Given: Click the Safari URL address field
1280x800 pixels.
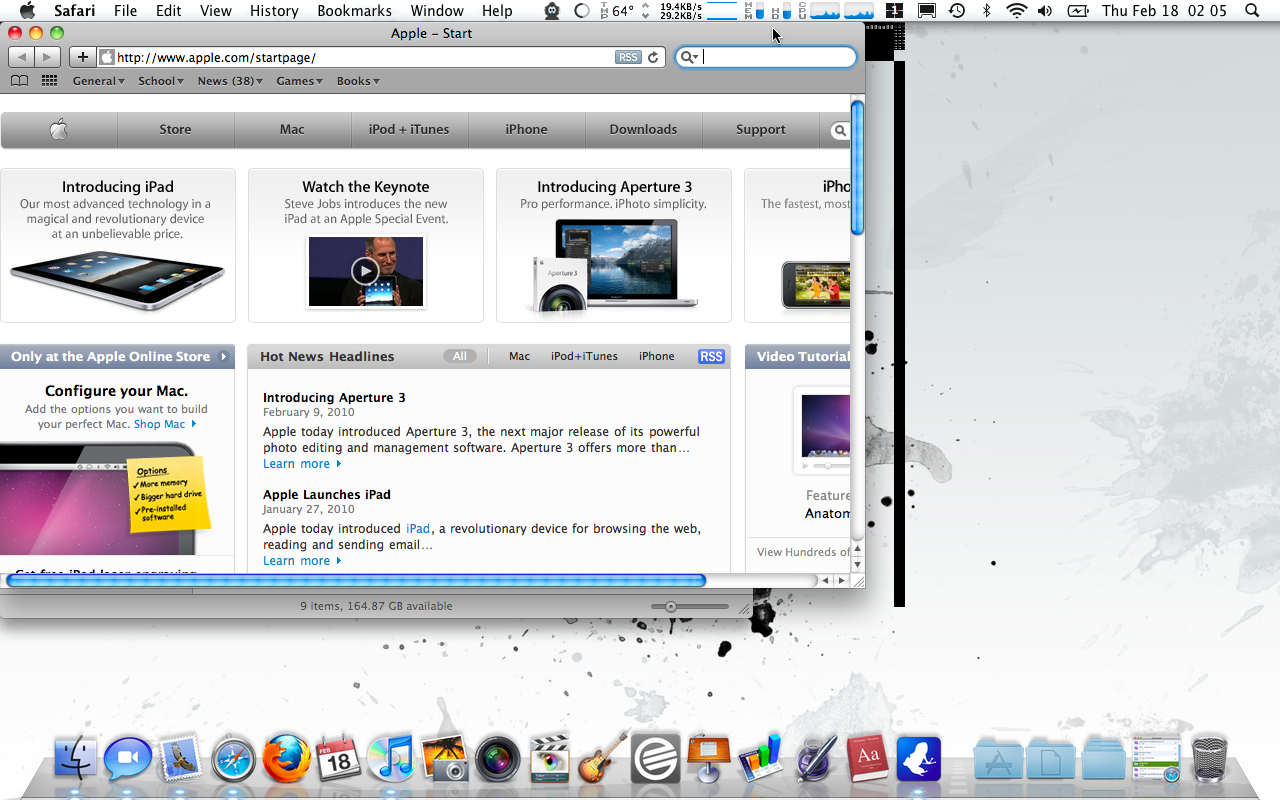Looking at the screenshot, I should [x=365, y=57].
